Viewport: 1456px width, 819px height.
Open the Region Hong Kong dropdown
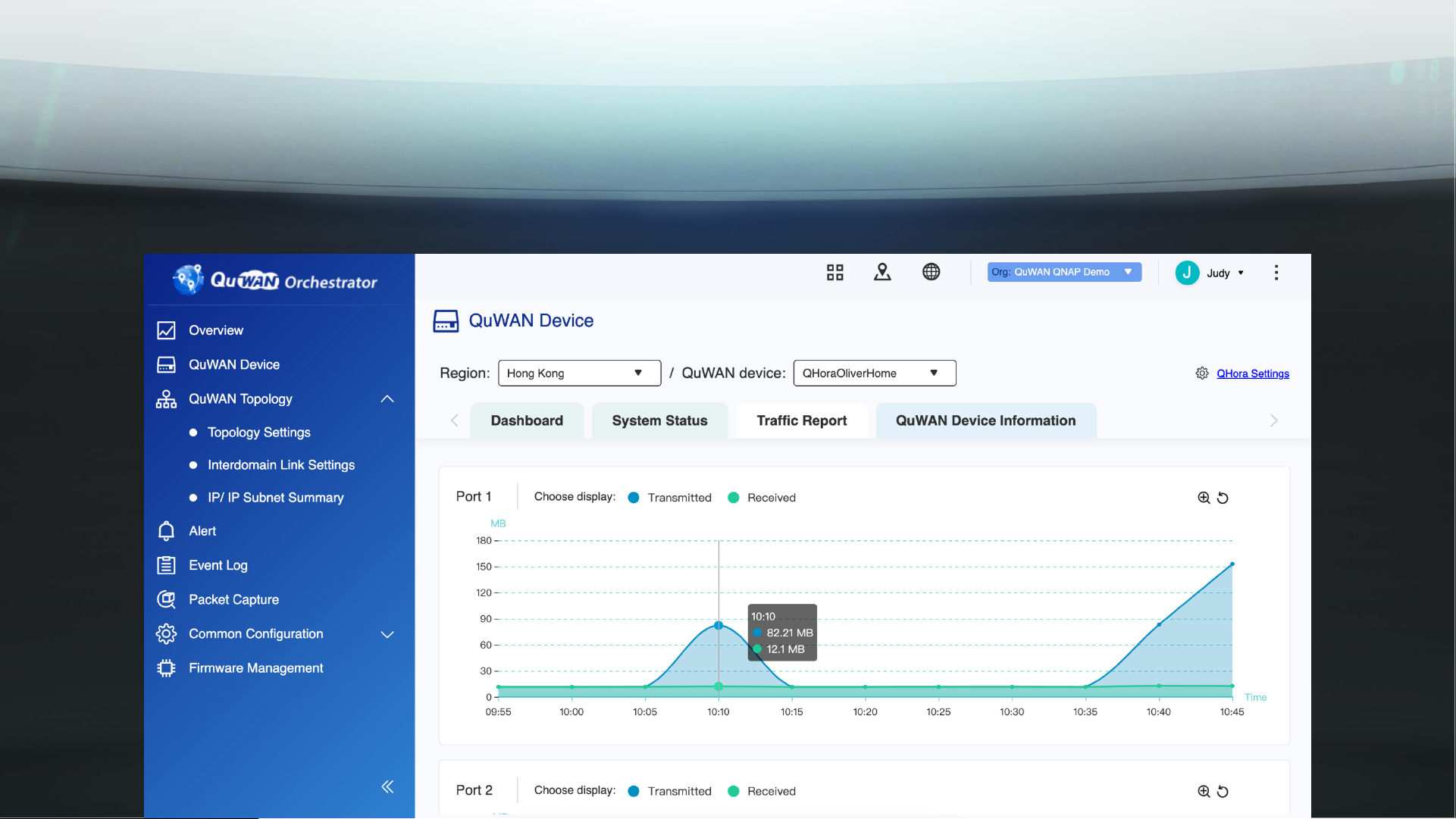pyautogui.click(x=579, y=373)
